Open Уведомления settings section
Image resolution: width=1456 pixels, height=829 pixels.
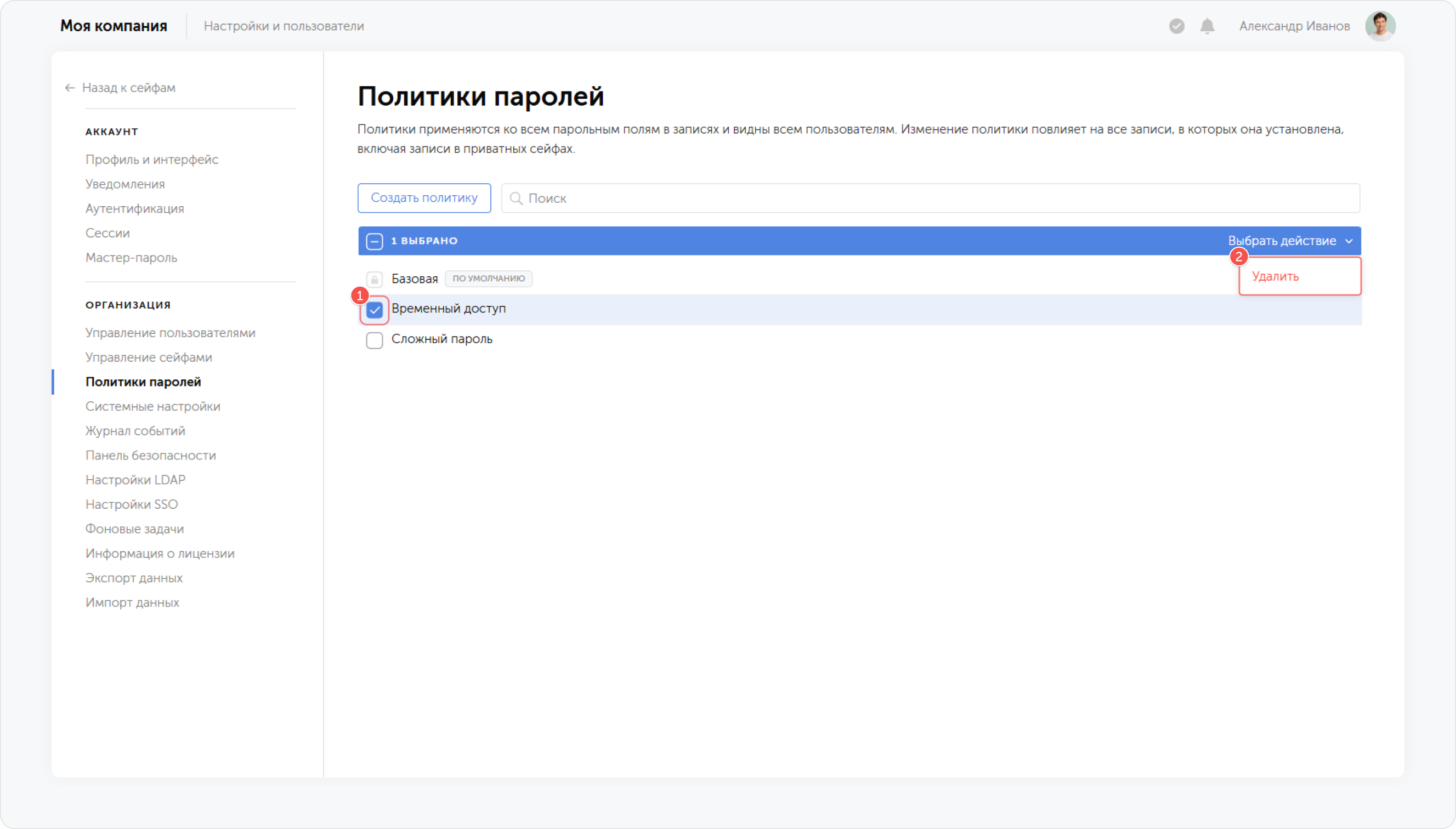pyautogui.click(x=125, y=184)
